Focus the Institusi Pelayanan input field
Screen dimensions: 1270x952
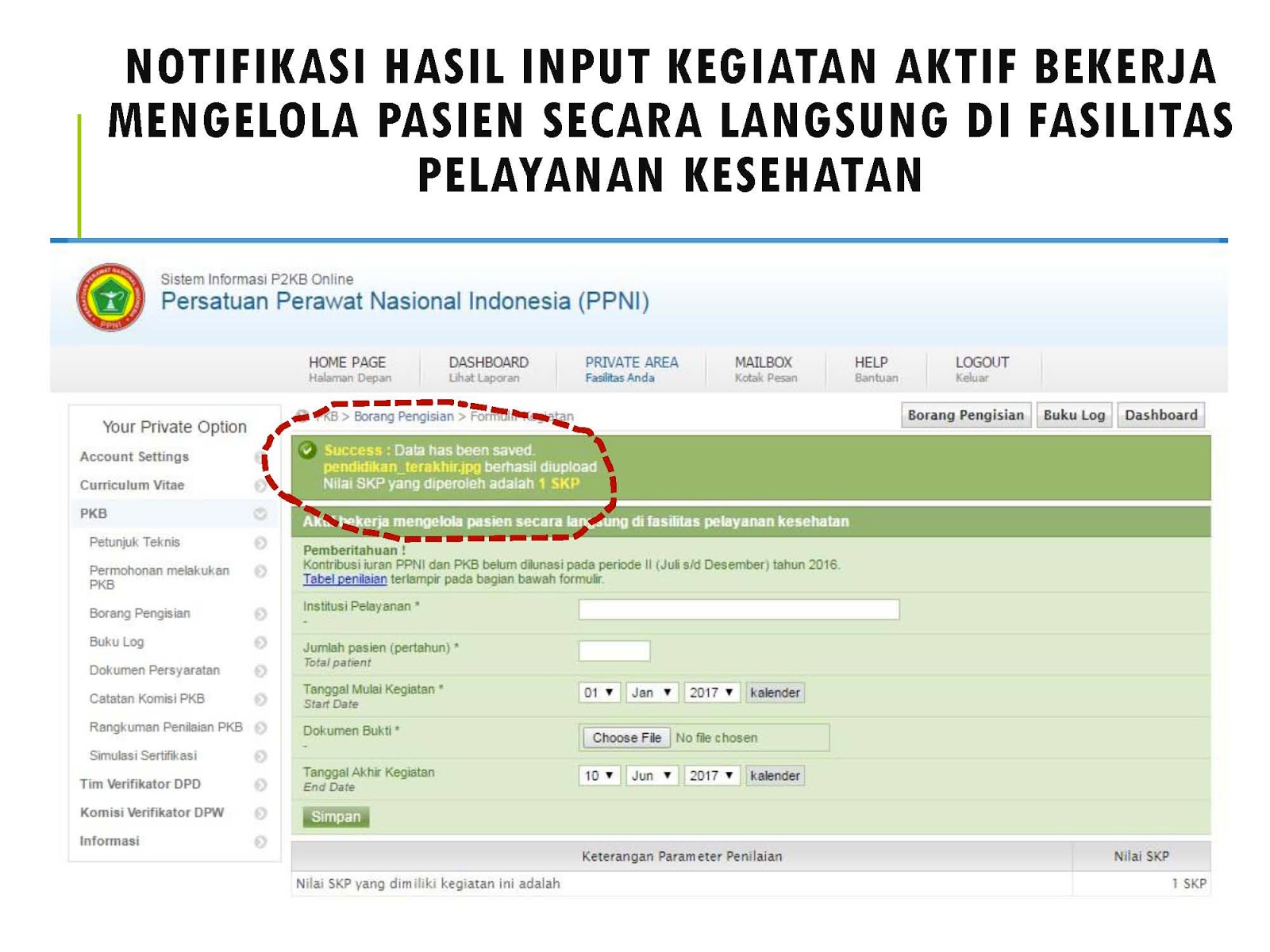(x=739, y=609)
